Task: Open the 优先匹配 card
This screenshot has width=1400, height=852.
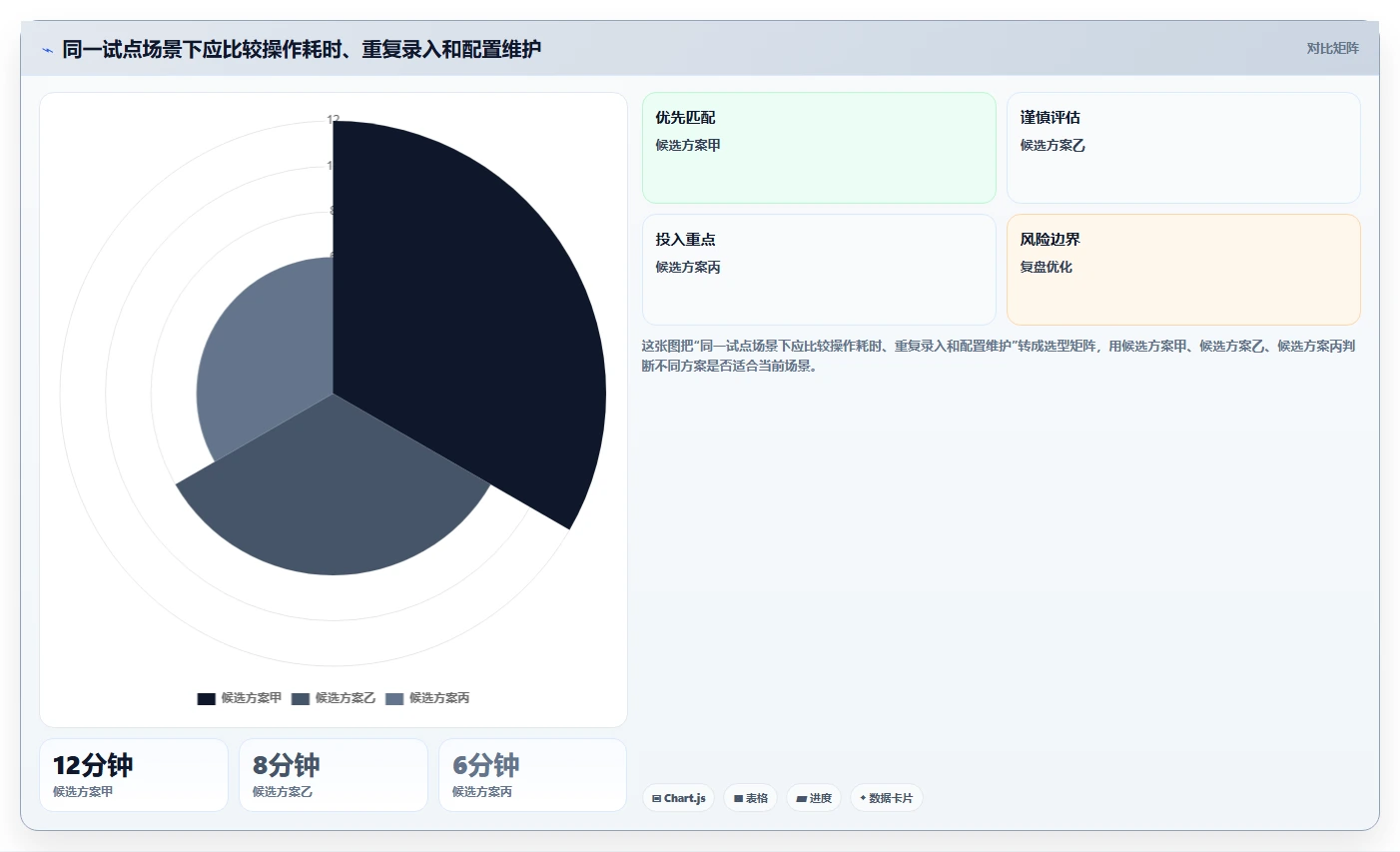Action: 819,148
